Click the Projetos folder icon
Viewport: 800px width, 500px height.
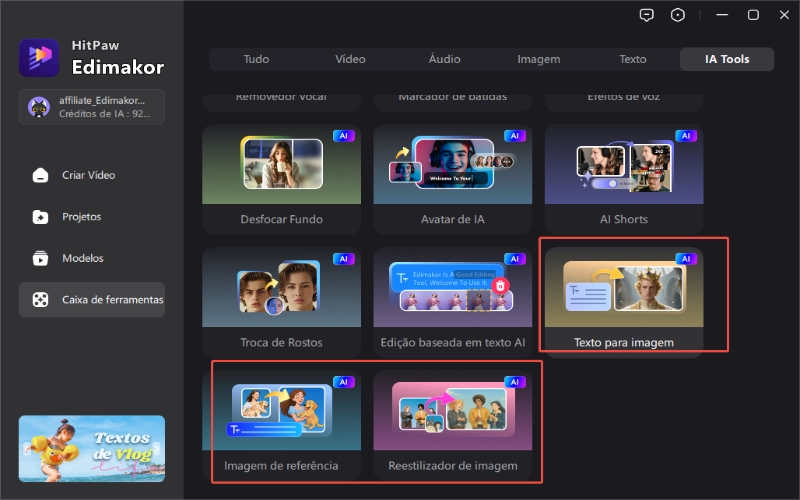pos(40,217)
